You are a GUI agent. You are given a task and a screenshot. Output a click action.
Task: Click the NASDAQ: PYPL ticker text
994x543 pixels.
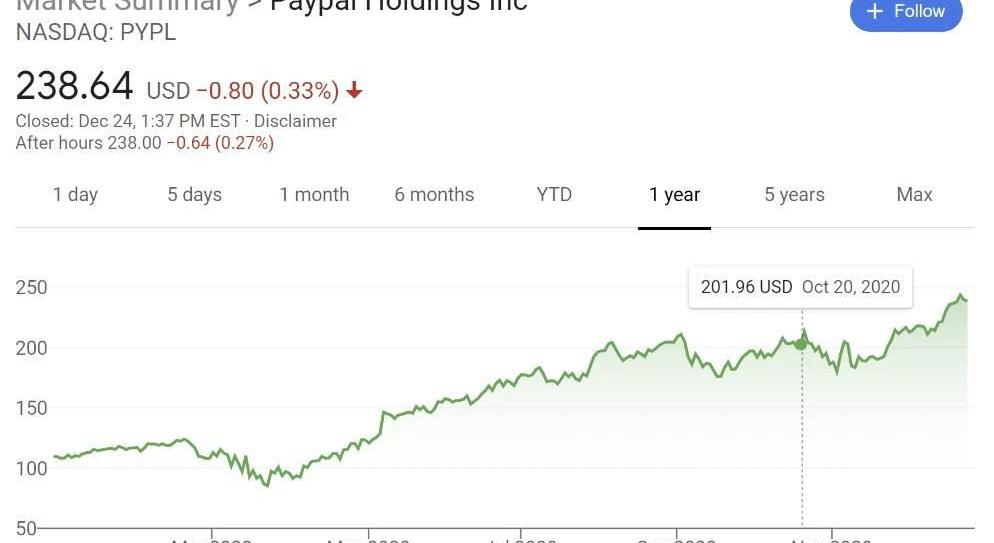pos(96,32)
